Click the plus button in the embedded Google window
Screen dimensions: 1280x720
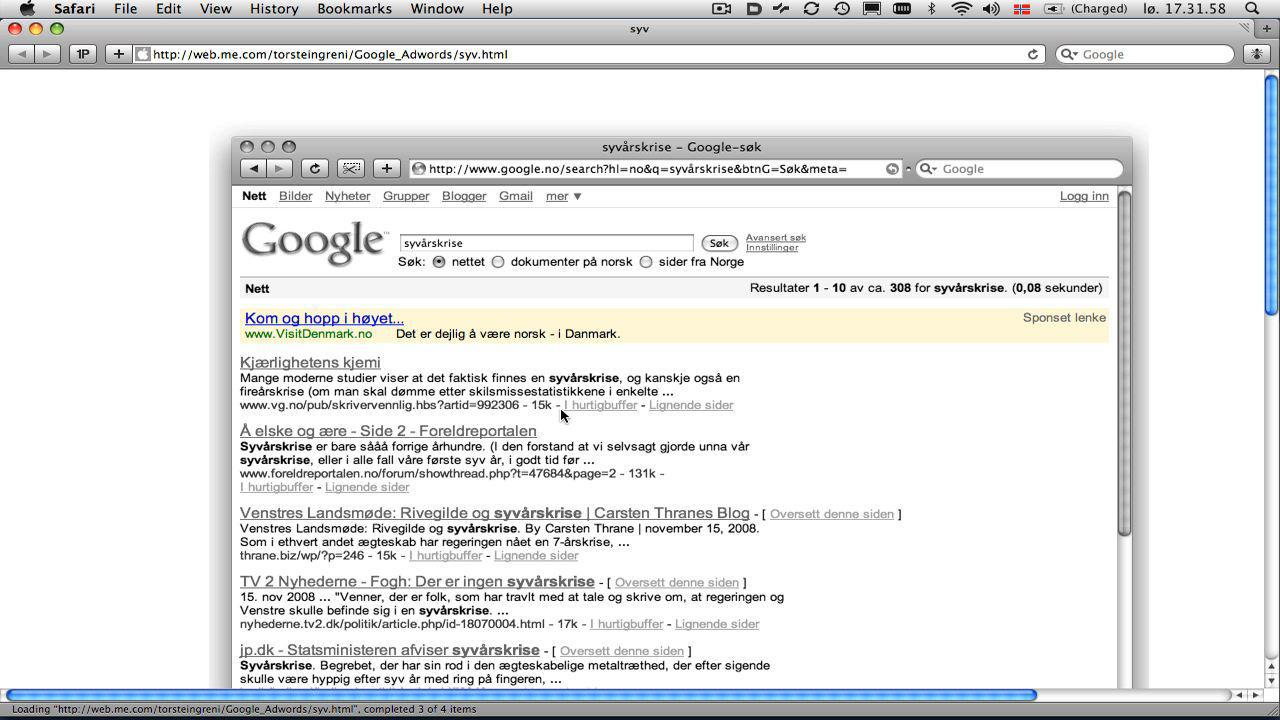pyautogui.click(x=387, y=168)
